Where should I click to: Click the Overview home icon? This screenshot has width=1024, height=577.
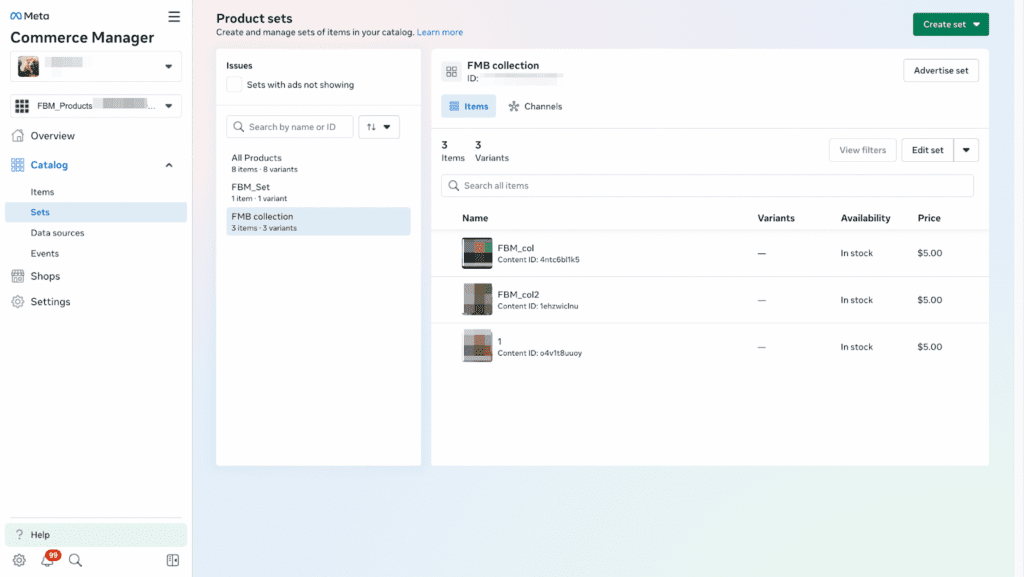point(18,136)
